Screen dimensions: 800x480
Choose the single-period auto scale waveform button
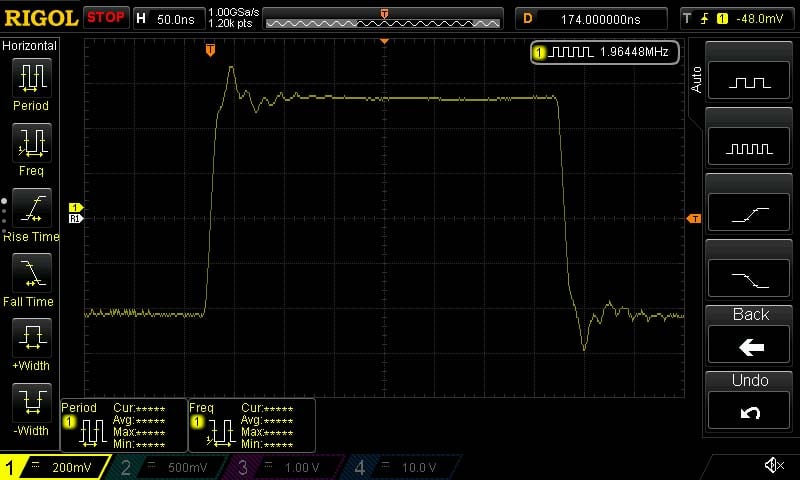point(748,80)
